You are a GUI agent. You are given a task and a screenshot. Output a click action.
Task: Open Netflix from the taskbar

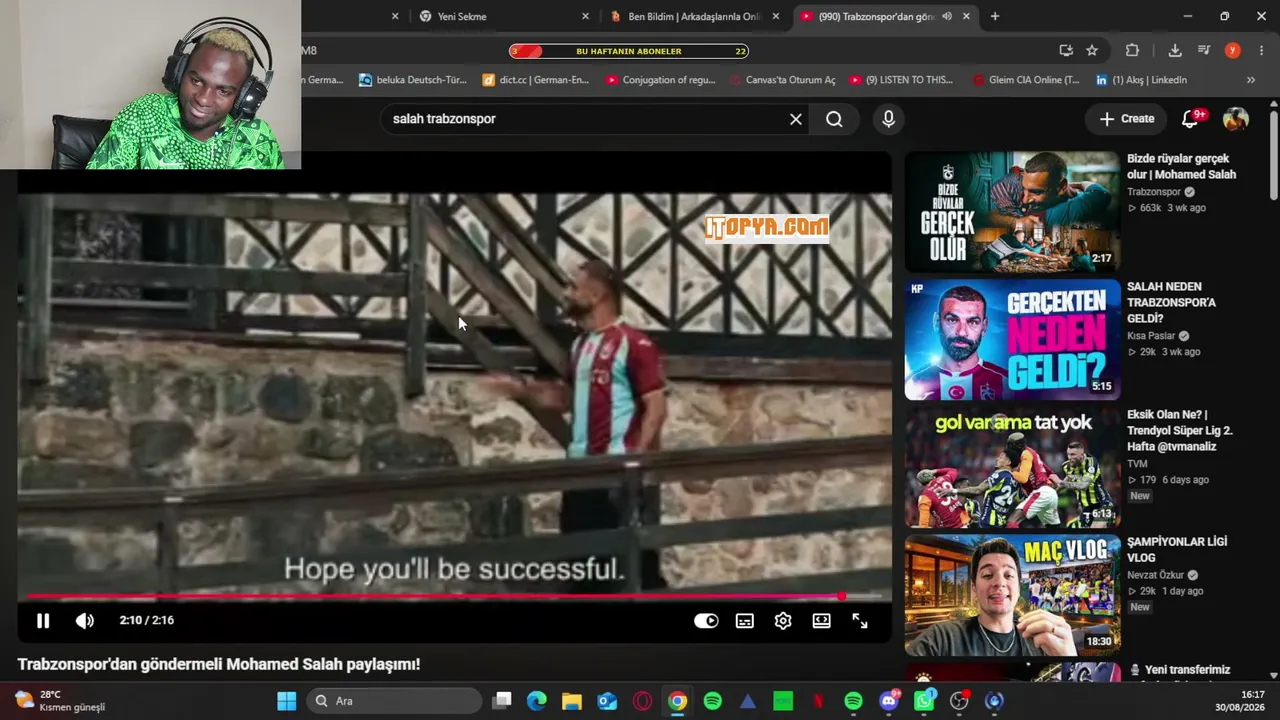(x=818, y=701)
